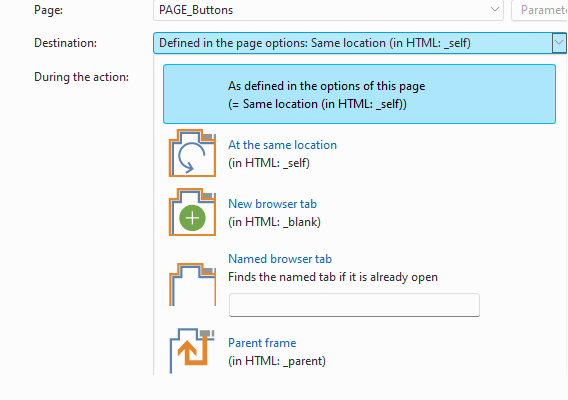Choose the Parent frame link text
The width and height of the screenshot is (568, 400).
click(x=262, y=343)
